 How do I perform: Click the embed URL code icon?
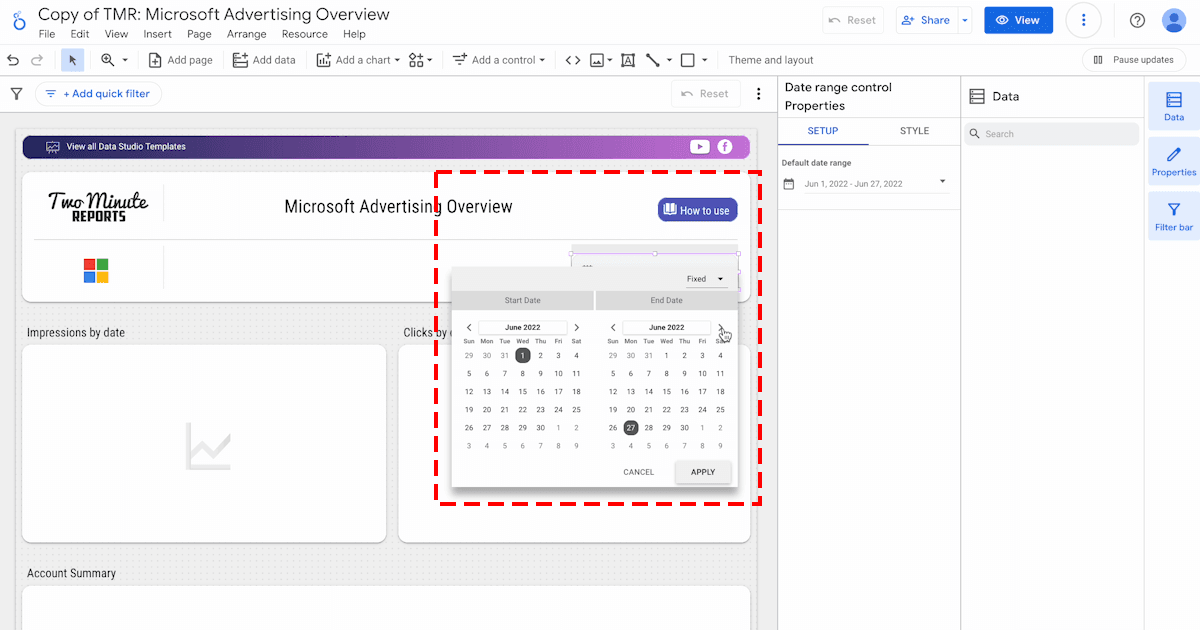tap(572, 60)
